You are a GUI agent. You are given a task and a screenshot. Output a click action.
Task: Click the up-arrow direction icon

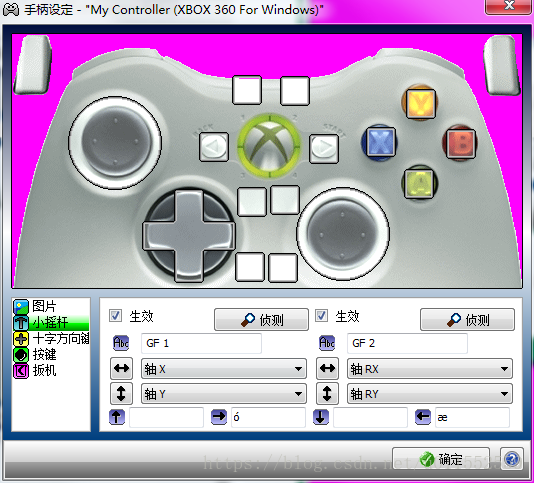click(x=117, y=417)
